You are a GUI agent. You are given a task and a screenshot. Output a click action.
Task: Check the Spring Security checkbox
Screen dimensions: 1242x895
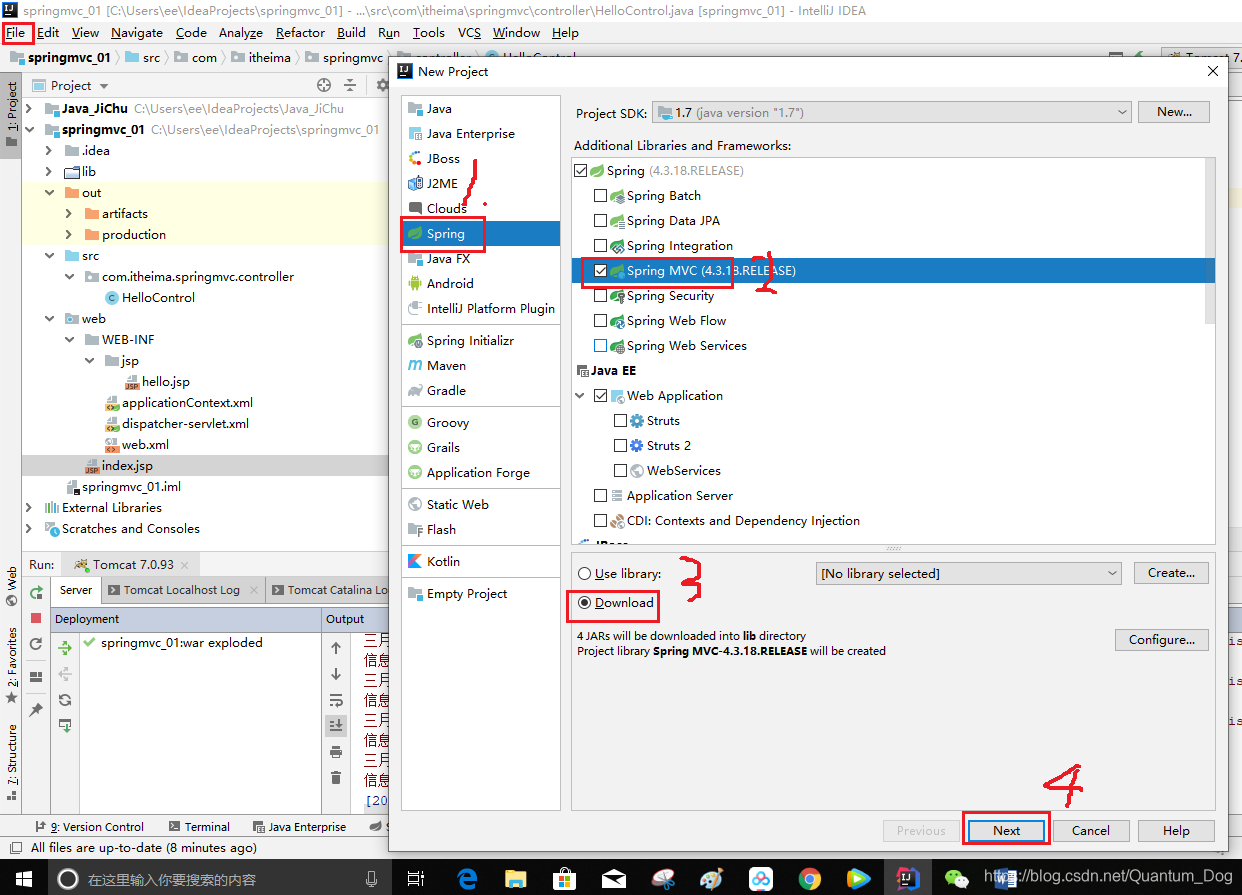(600, 296)
